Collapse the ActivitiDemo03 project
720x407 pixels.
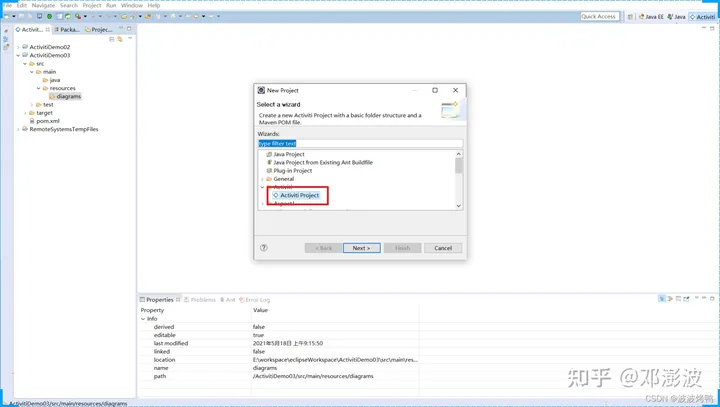click(x=18, y=55)
